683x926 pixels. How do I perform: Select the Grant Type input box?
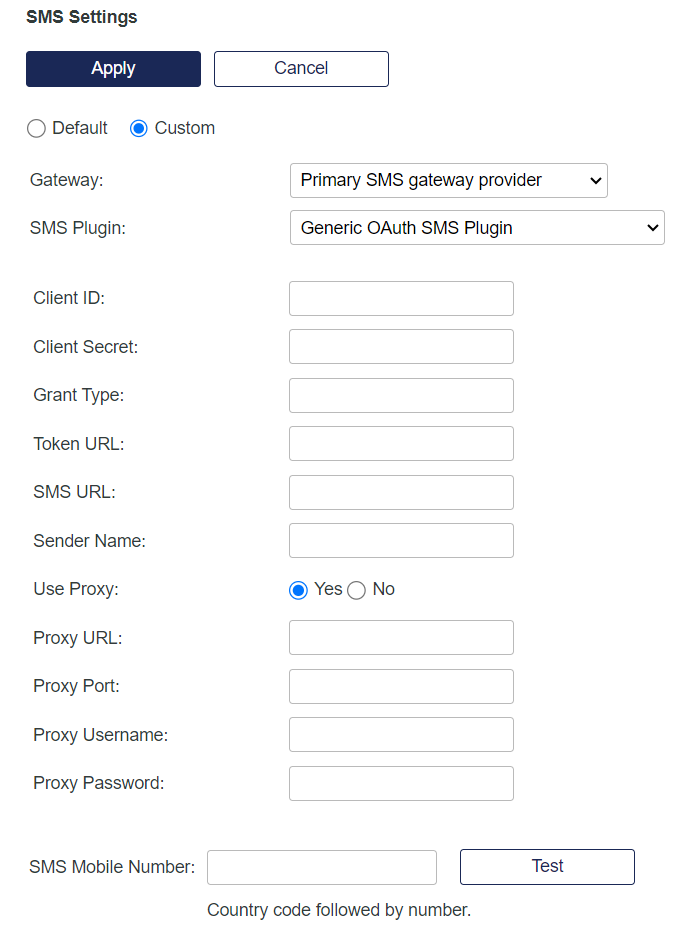[401, 395]
